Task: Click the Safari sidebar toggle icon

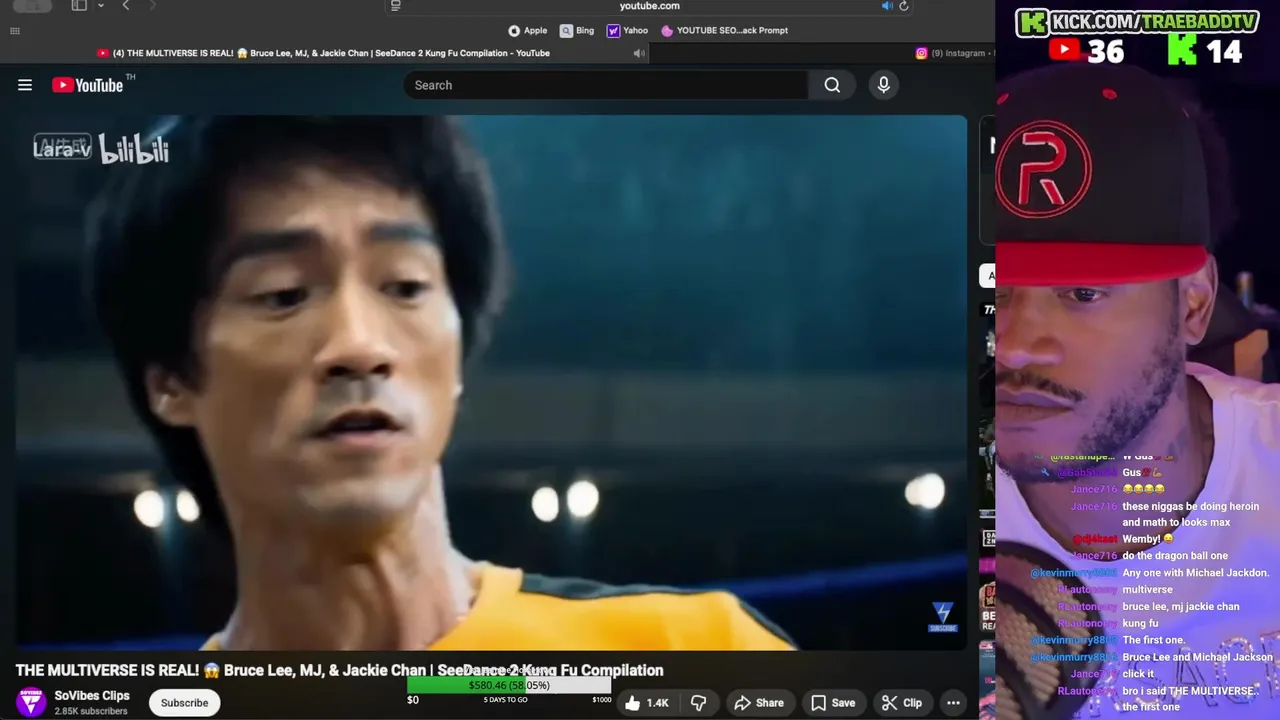Action: (79, 6)
